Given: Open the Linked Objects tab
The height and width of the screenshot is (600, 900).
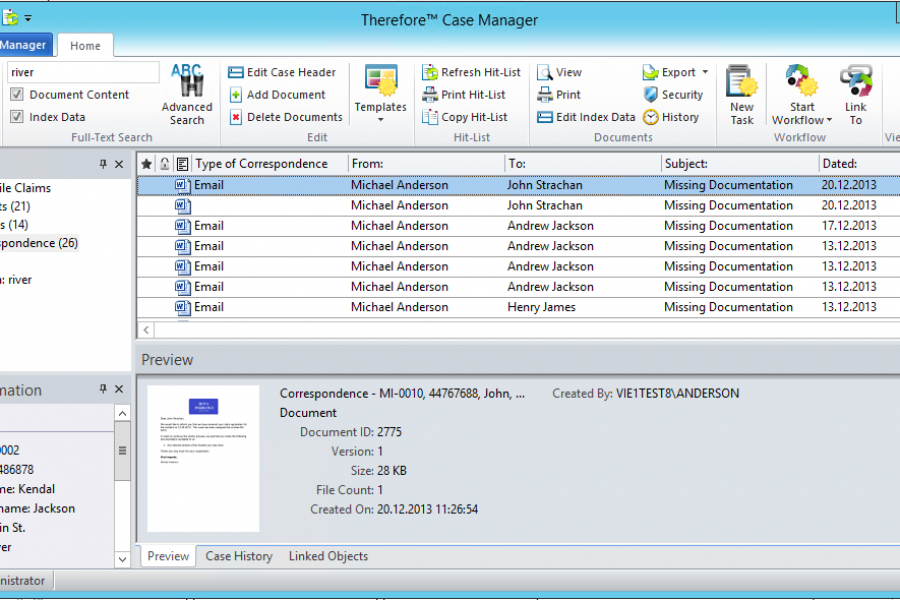Looking at the screenshot, I should click(x=328, y=556).
